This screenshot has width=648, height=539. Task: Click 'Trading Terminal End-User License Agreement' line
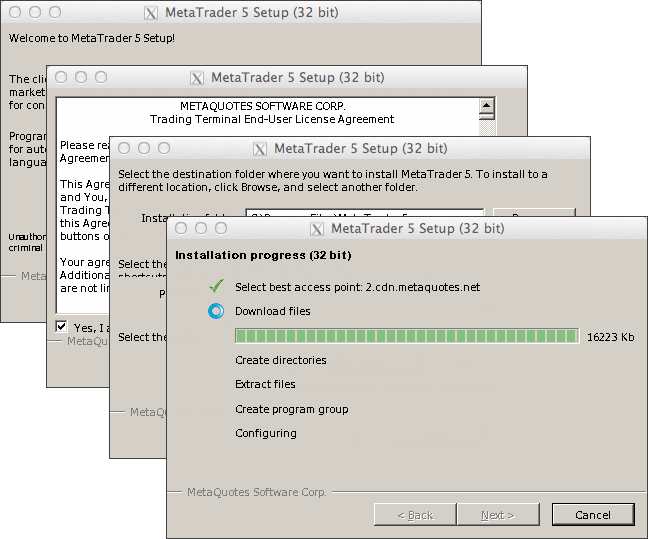pyautogui.click(x=272, y=119)
